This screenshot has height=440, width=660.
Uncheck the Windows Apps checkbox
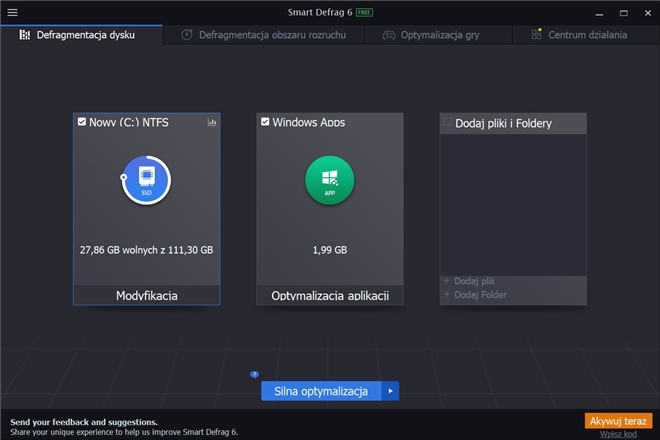(x=265, y=122)
